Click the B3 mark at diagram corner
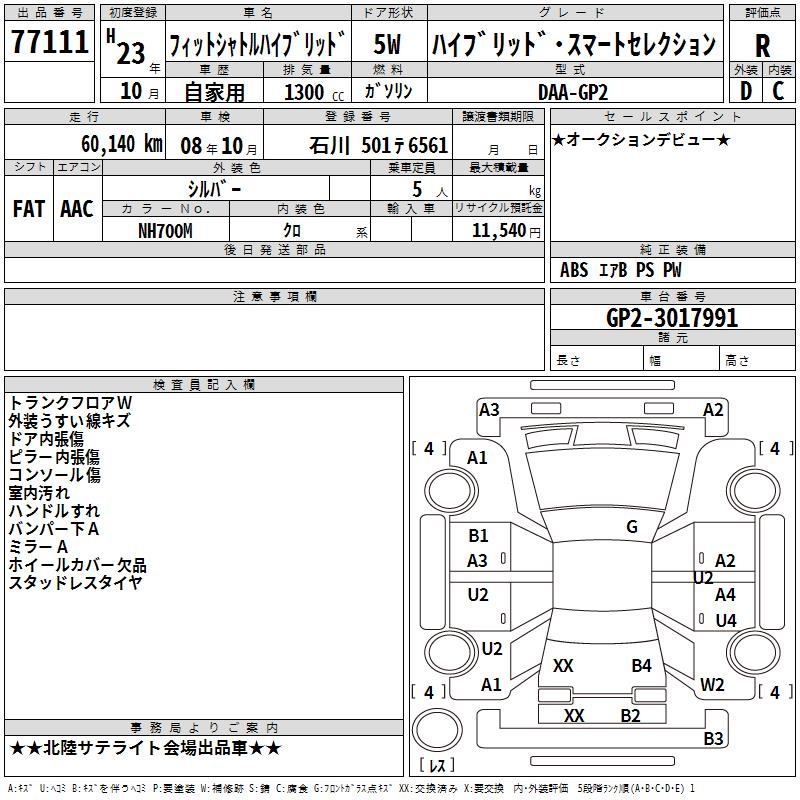This screenshot has width=800, height=800. pos(713,739)
